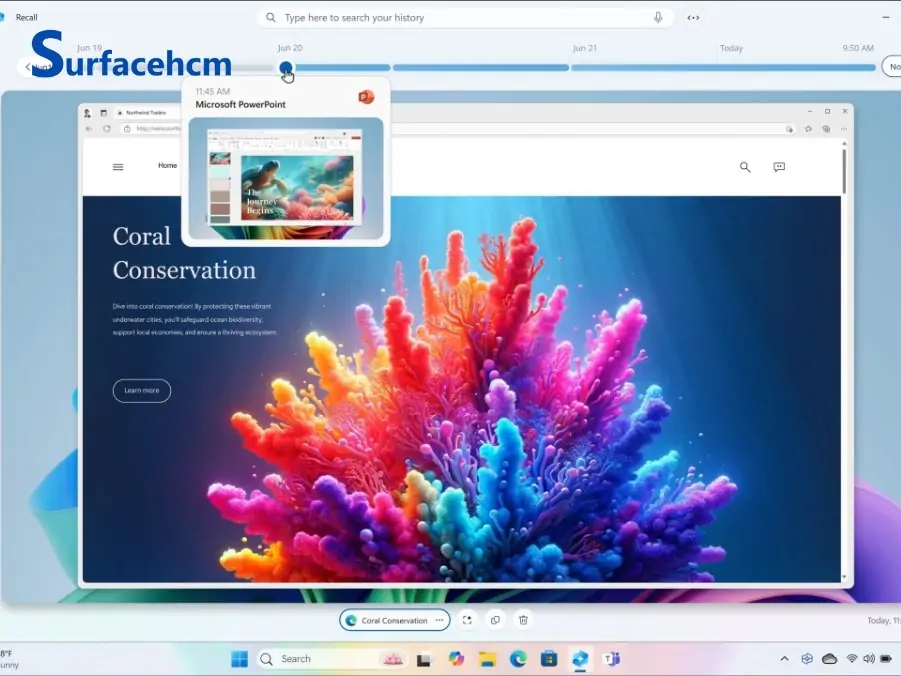Click the microphone icon in search bar

[x=658, y=18]
